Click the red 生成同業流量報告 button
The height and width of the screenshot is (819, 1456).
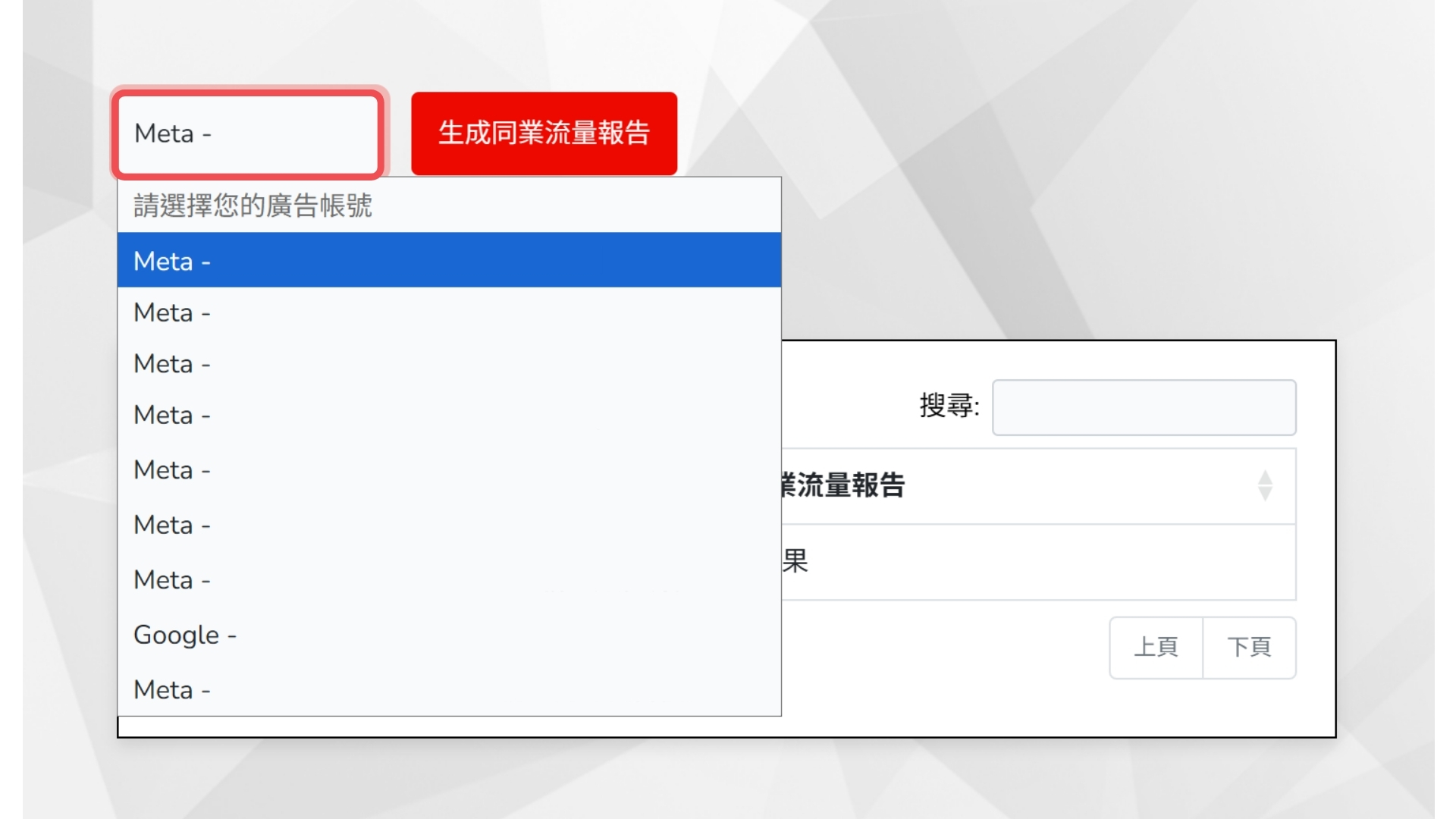point(544,133)
